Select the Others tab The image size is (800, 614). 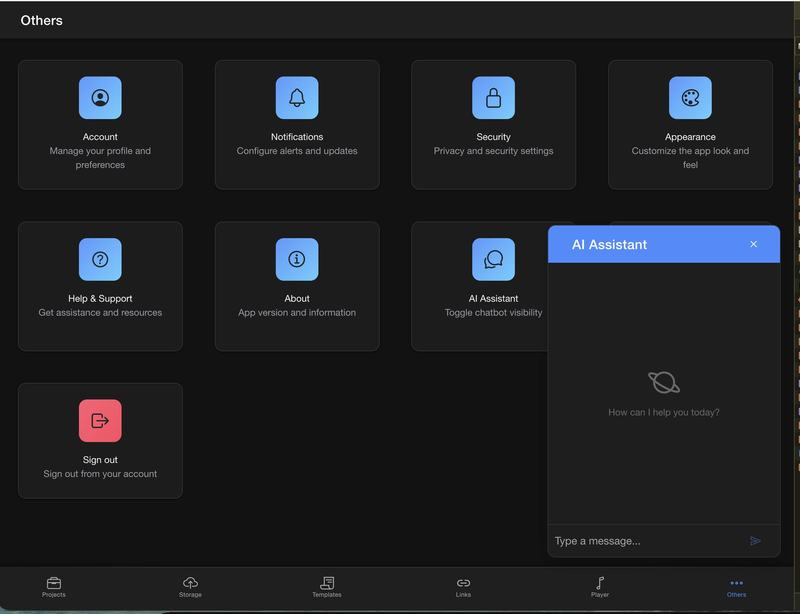(x=736, y=581)
